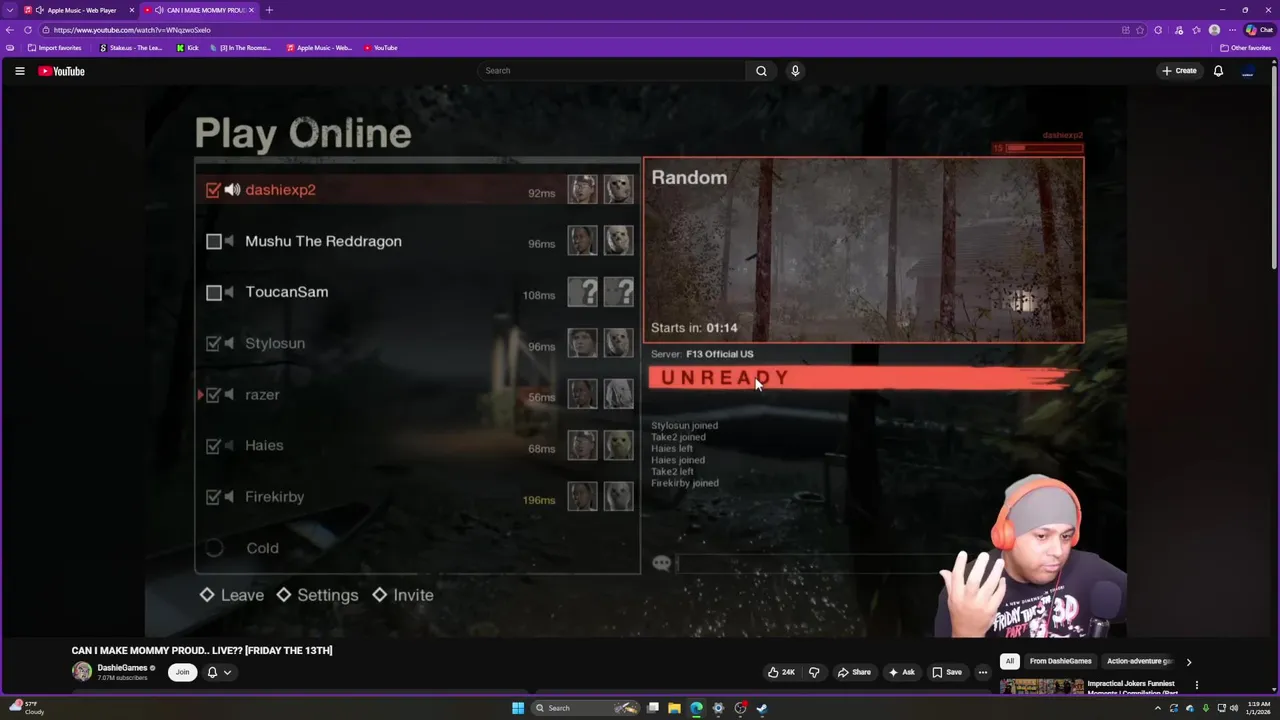Click the Join channel button
Screen dimensions: 1280x720
click(182, 672)
